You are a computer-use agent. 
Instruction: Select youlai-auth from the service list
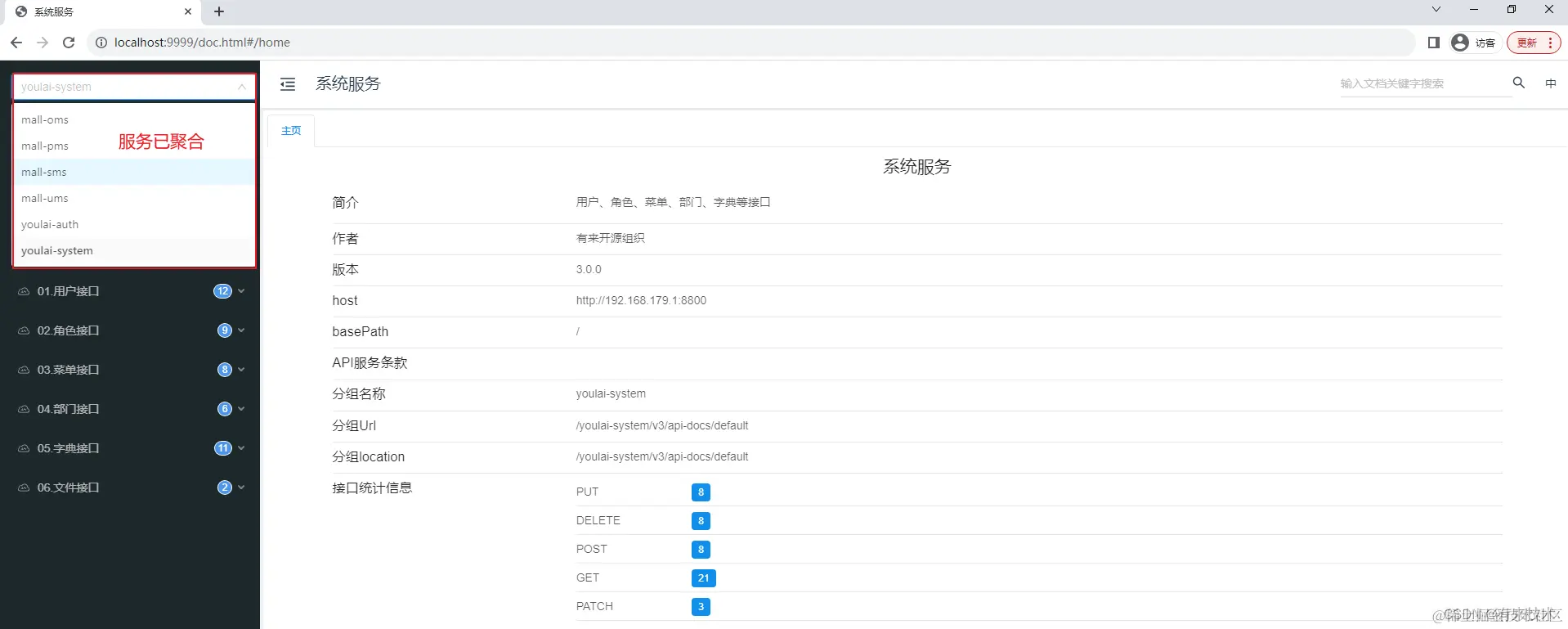tap(134, 224)
